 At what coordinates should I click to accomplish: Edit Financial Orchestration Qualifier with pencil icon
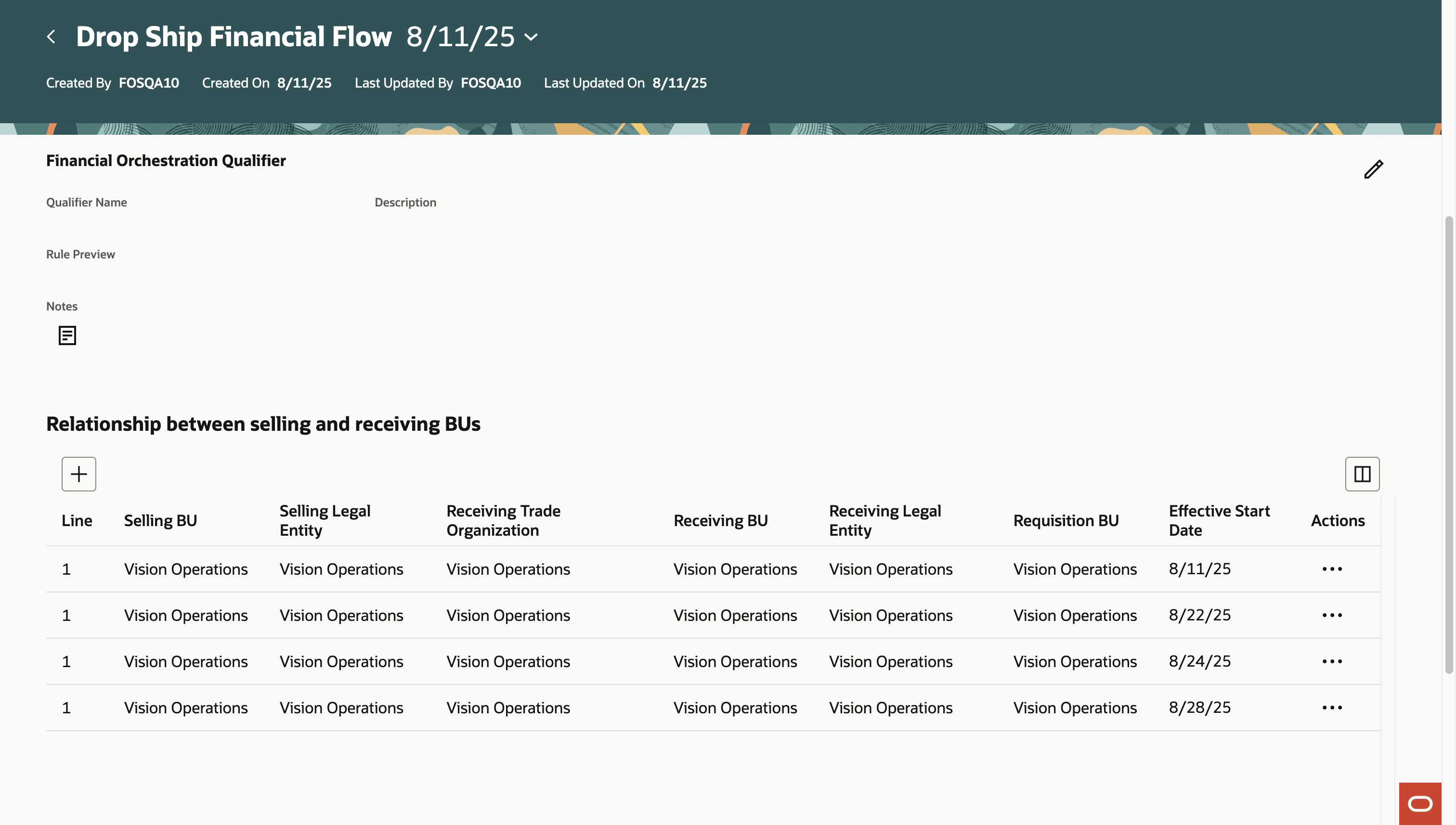click(1373, 169)
